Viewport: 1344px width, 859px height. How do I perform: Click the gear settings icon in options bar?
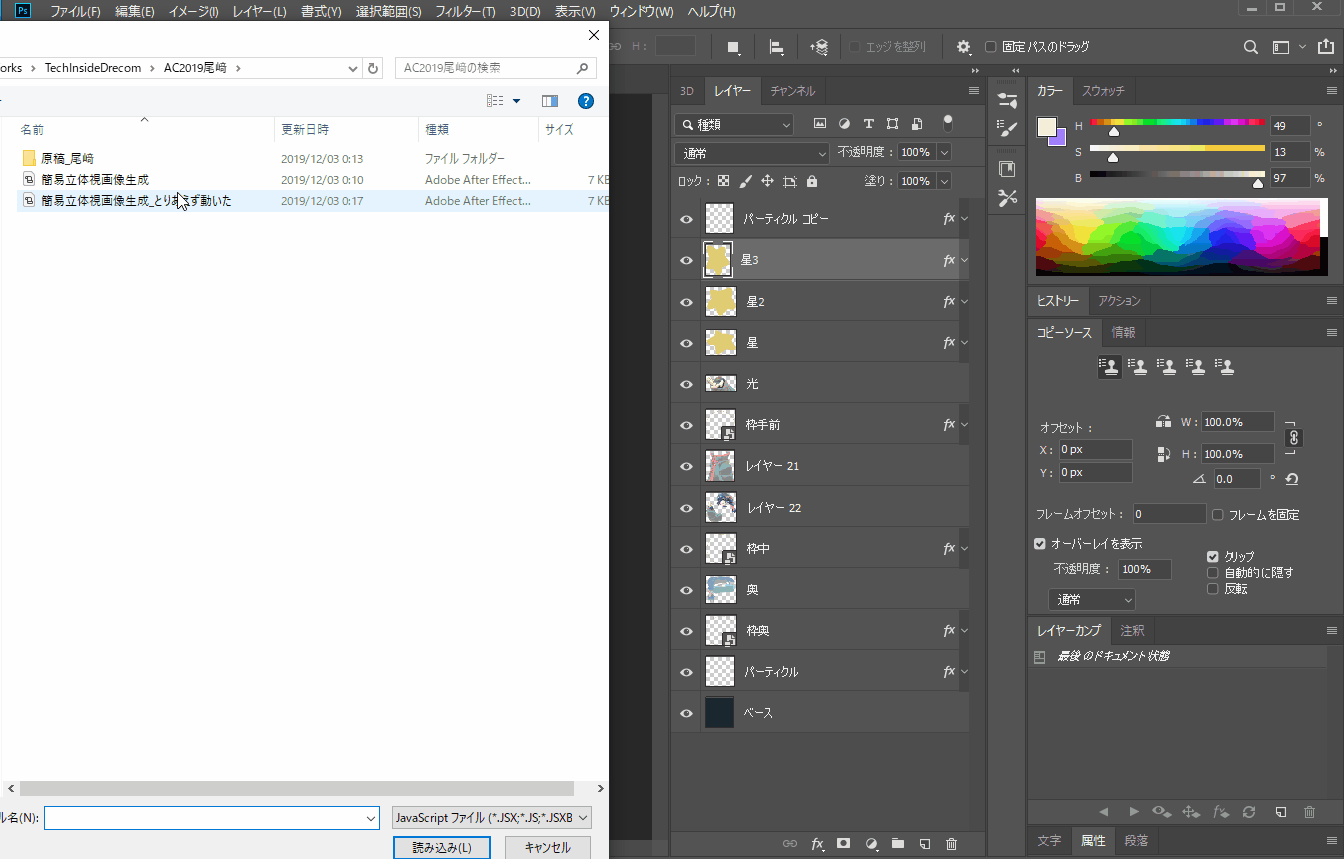coord(963,47)
